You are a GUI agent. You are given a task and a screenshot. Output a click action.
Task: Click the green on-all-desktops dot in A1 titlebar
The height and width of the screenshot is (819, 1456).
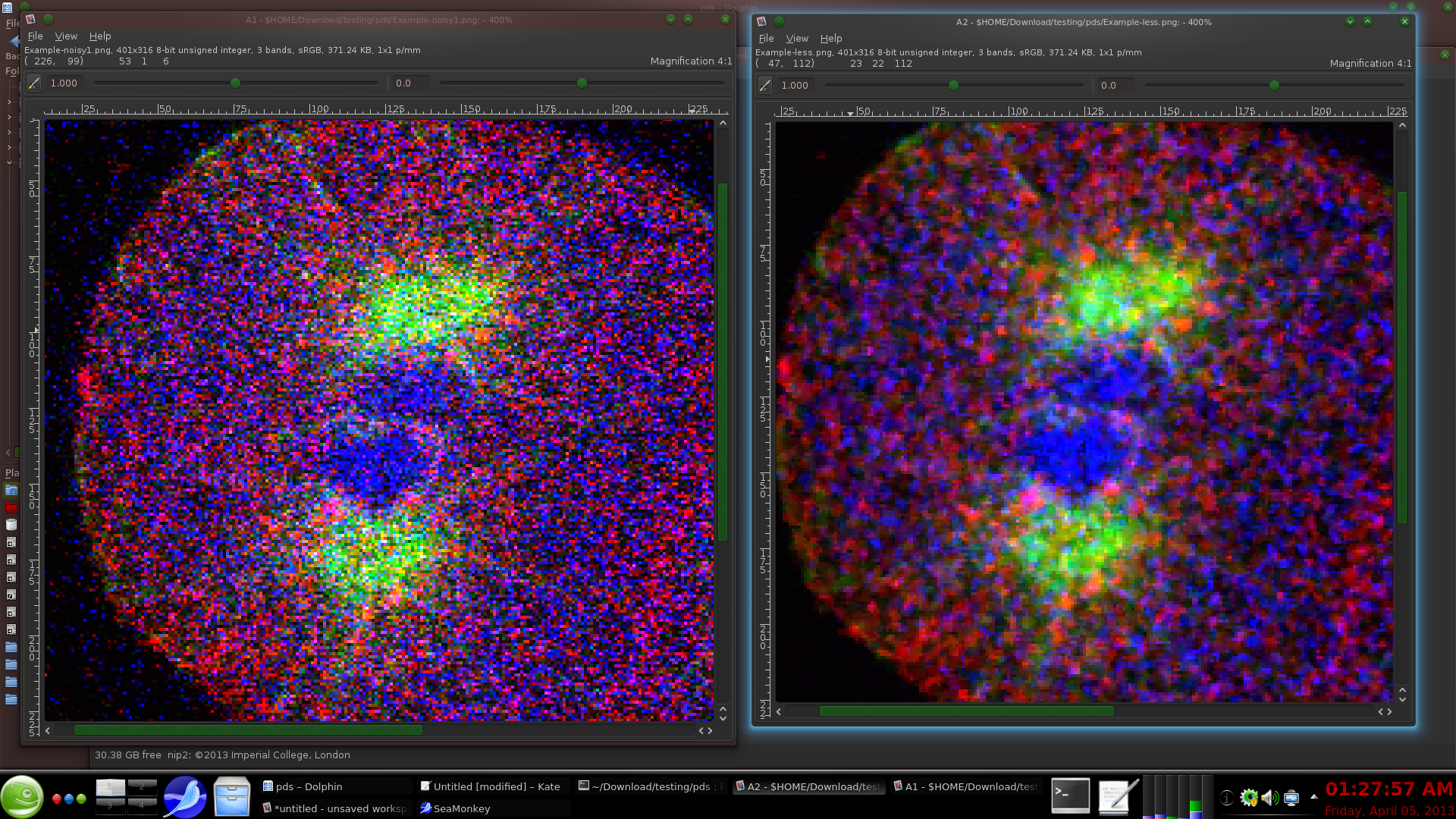click(48, 19)
